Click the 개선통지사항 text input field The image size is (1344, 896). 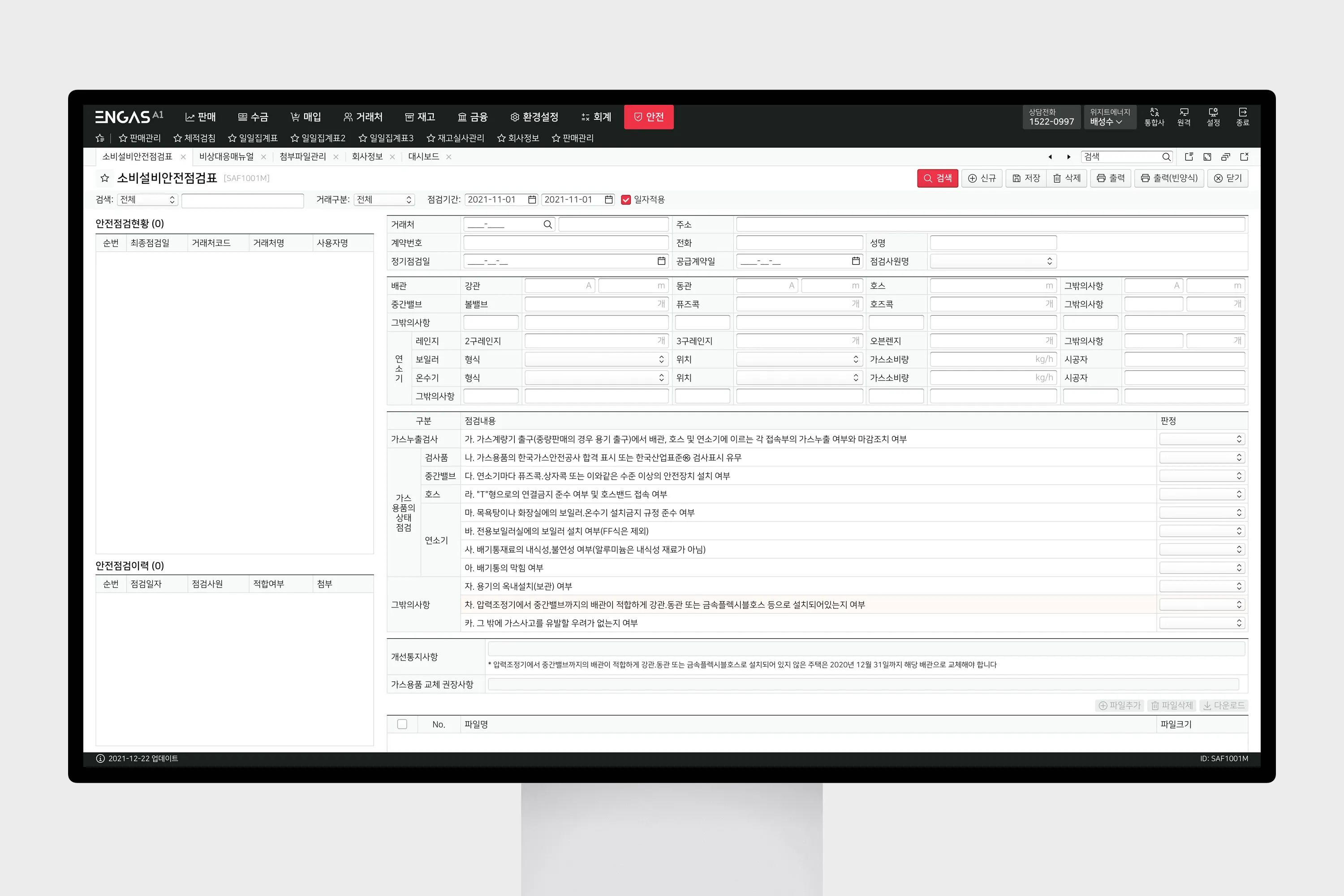coord(866,649)
